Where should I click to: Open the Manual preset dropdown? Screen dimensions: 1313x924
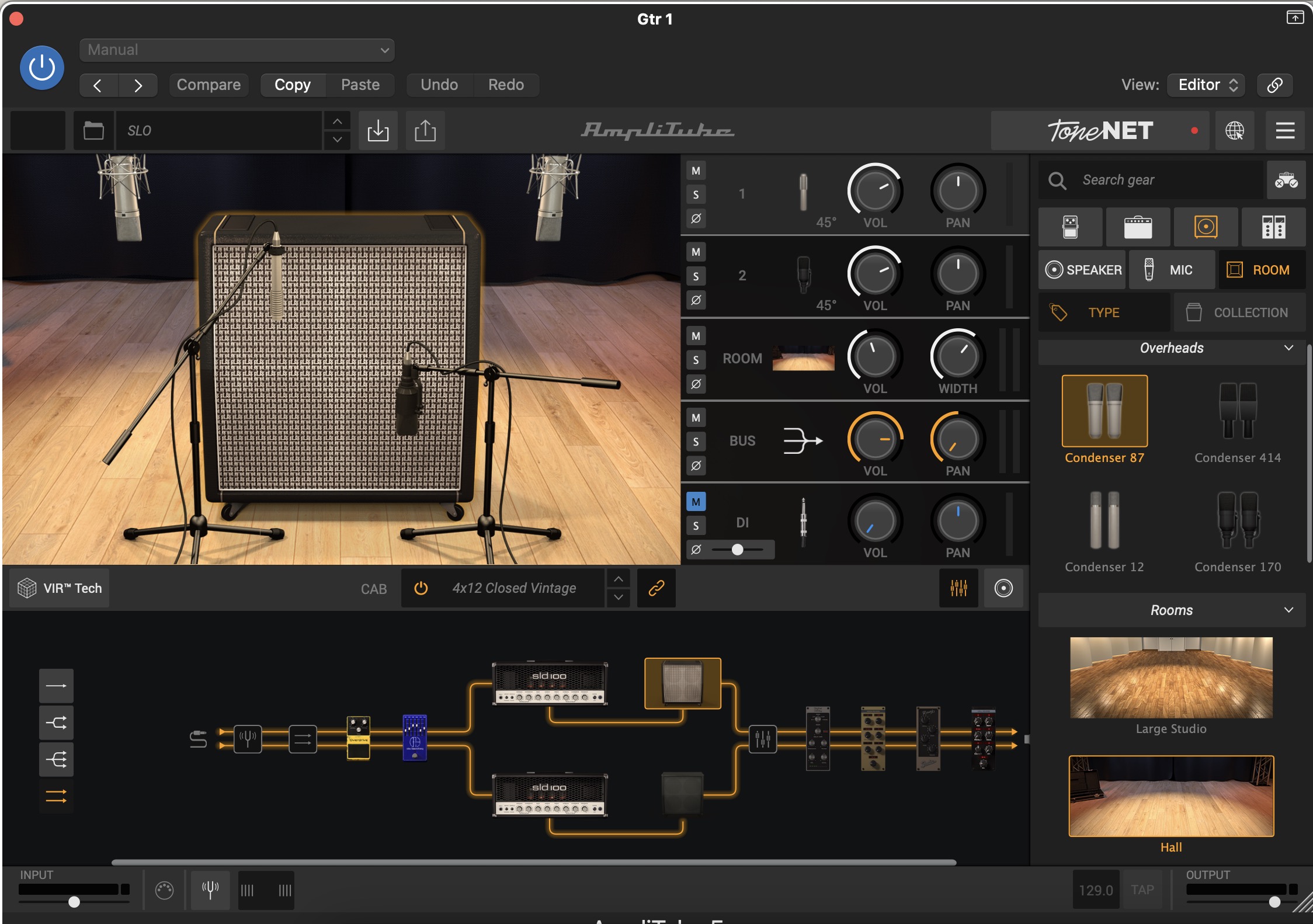coord(237,50)
